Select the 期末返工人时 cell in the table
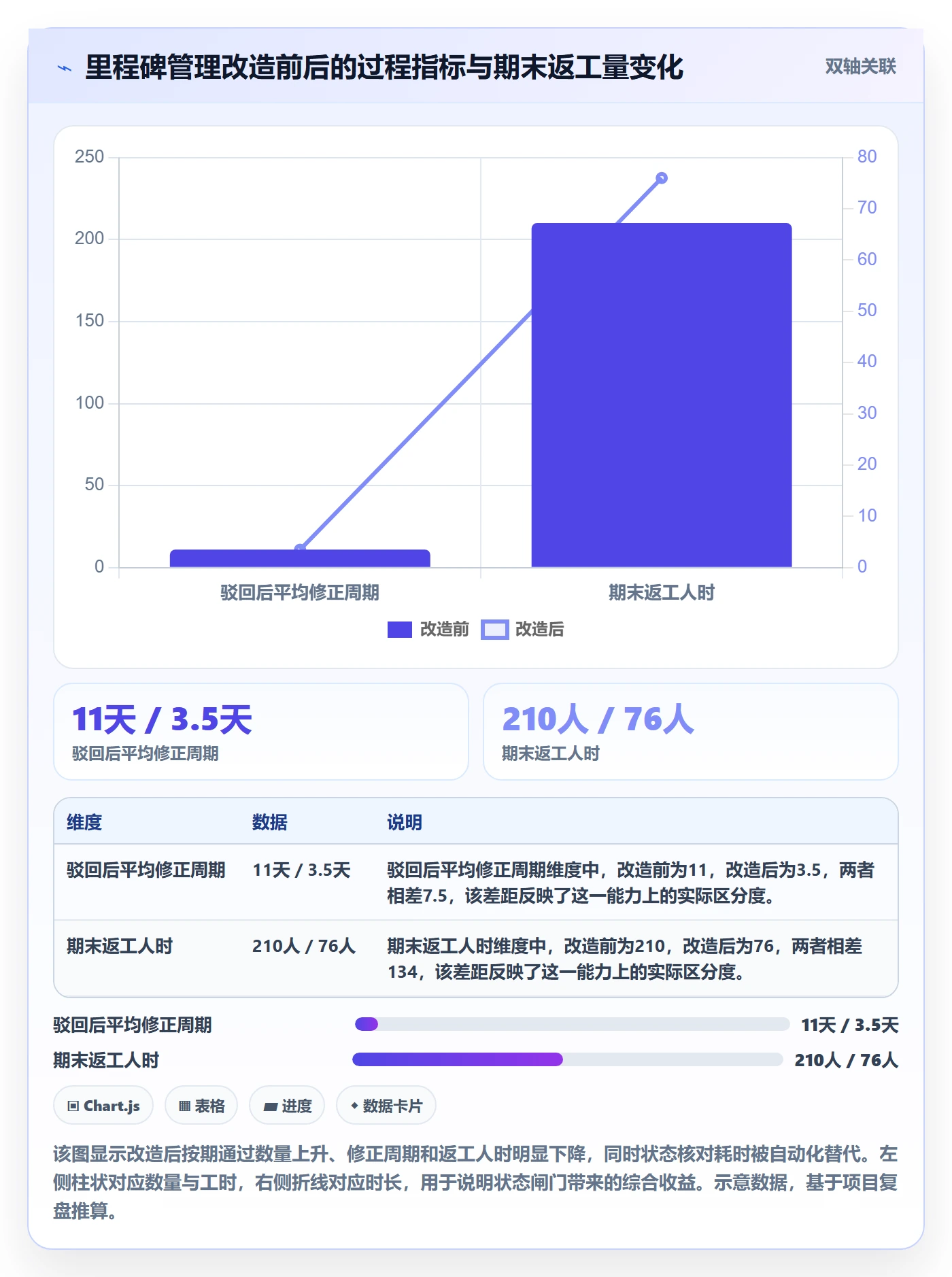 click(x=120, y=946)
